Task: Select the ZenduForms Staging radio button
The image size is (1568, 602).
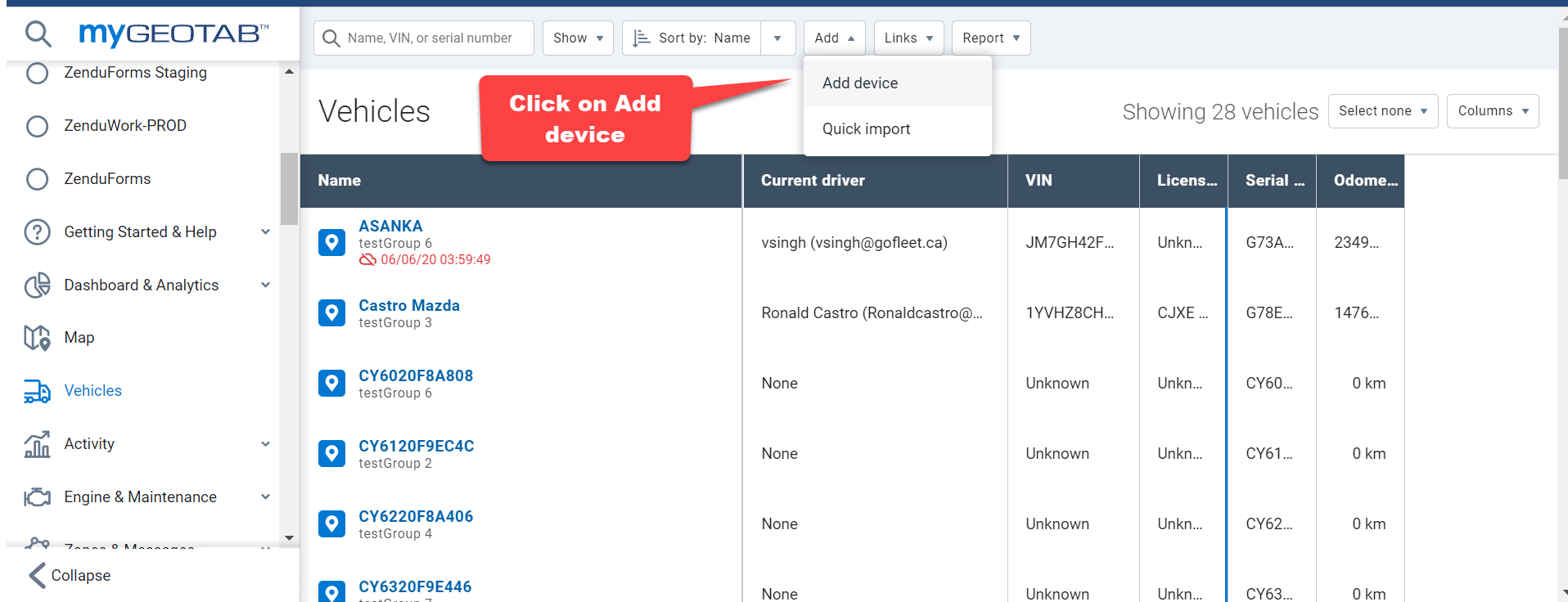Action: (37, 73)
